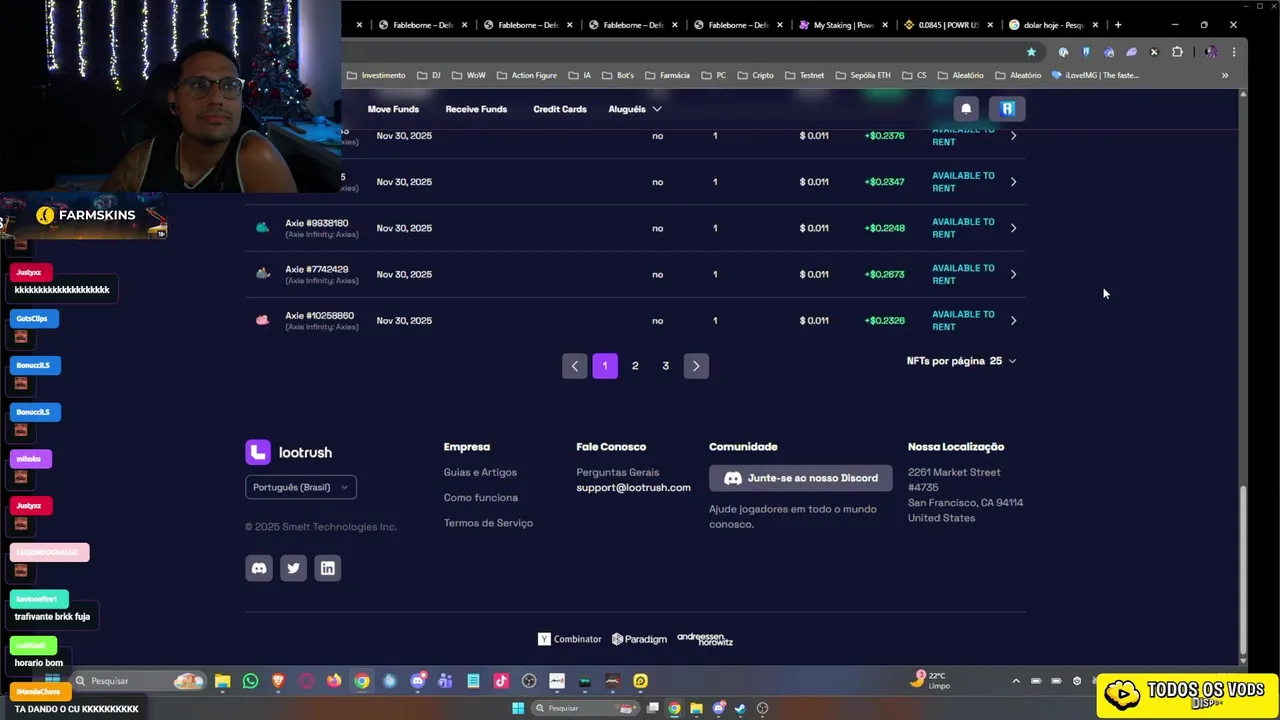Open the iLoveIMG bookmark
The image size is (1280, 720).
click(x=1095, y=75)
